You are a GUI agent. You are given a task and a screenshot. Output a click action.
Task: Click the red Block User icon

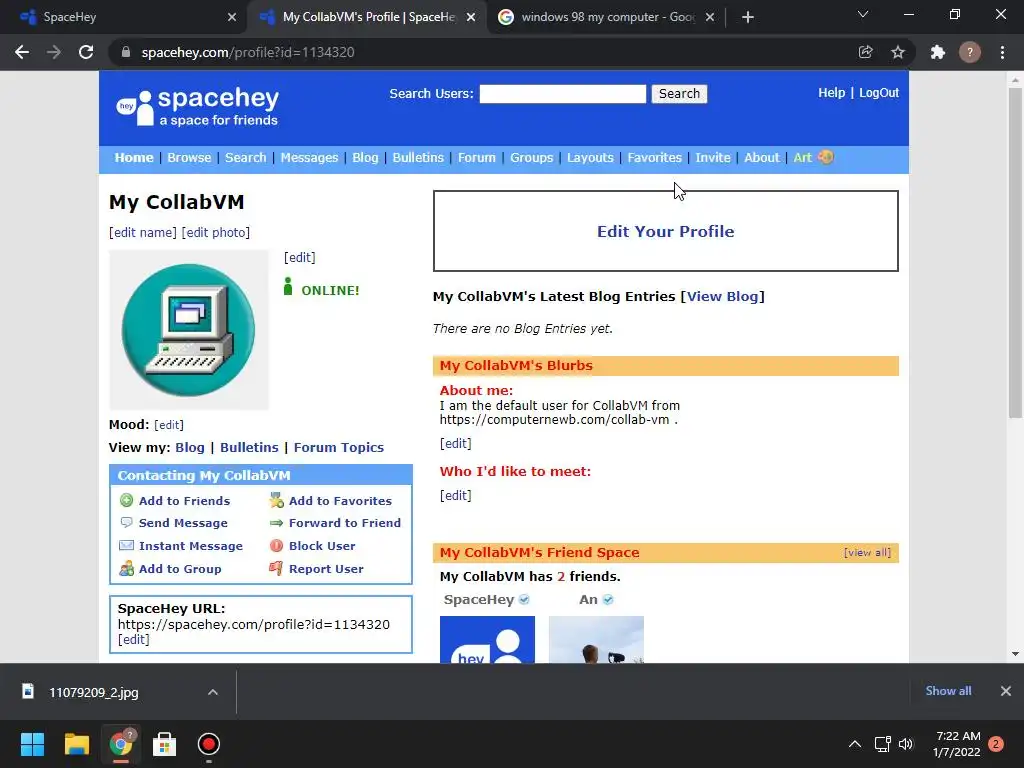[x=276, y=545]
